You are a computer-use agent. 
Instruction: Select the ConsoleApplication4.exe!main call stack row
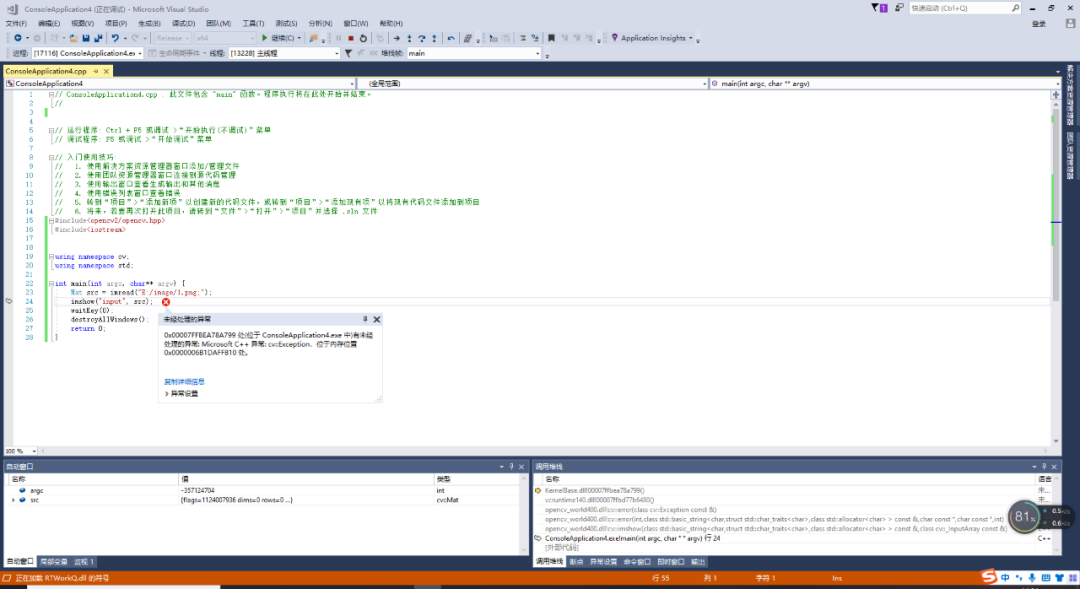pyautogui.click(x=792, y=539)
